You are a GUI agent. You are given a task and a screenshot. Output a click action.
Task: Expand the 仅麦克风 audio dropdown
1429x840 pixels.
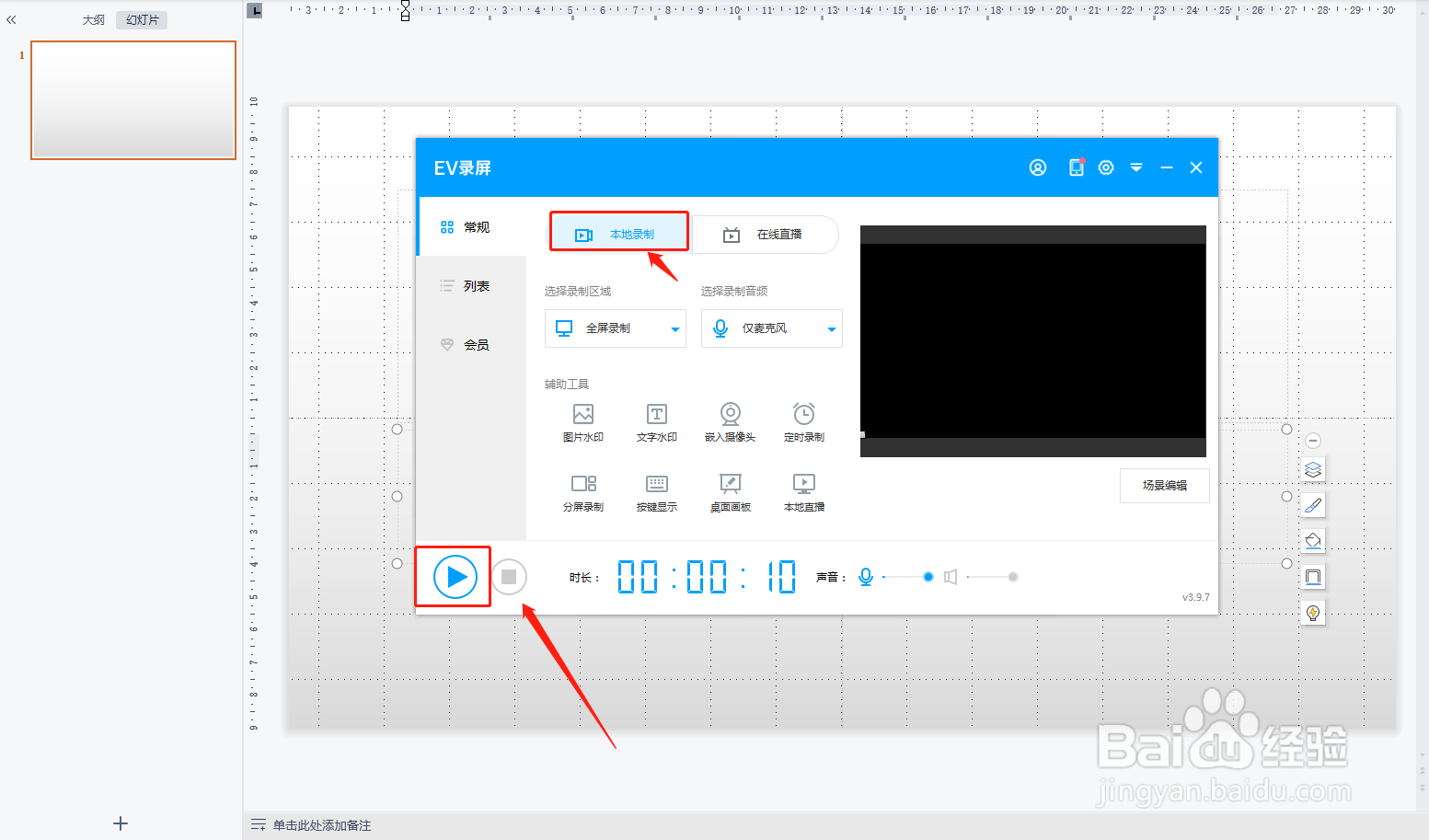[772, 328]
